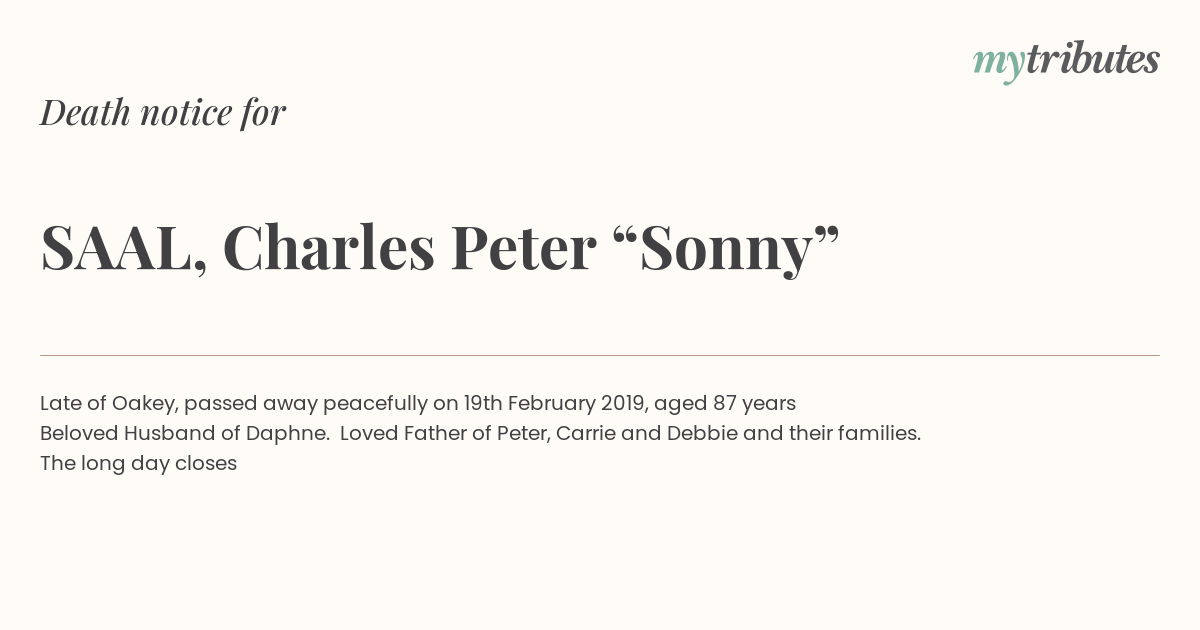1200x630 pixels.
Task: Click the horizontal divider line
Action: tap(600, 355)
